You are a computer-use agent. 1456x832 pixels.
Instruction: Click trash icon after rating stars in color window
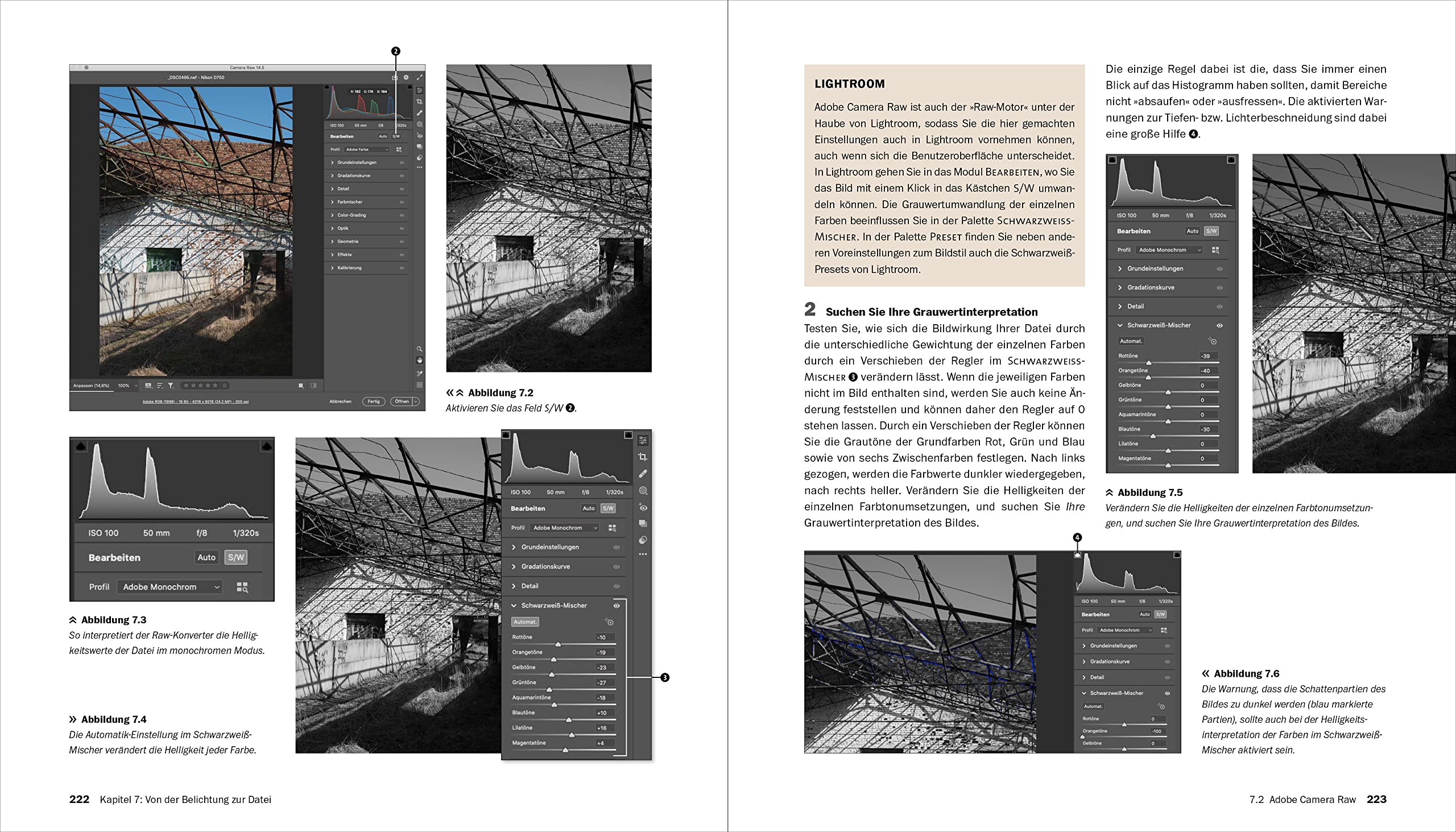coord(225,386)
